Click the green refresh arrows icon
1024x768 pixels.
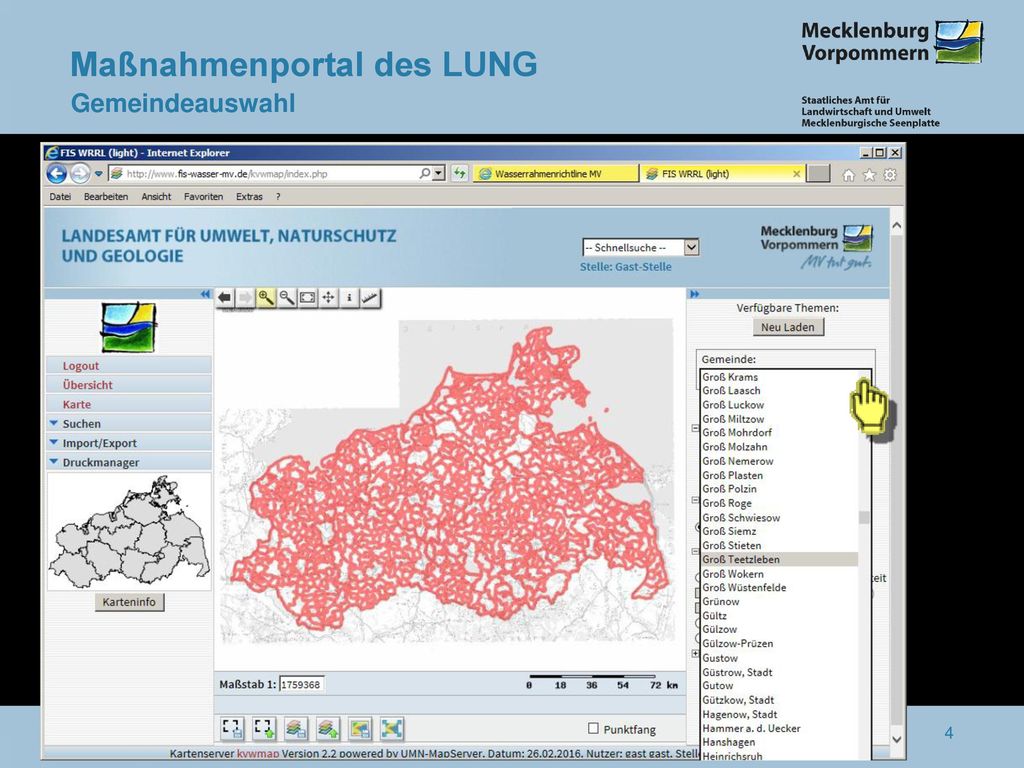[460, 174]
